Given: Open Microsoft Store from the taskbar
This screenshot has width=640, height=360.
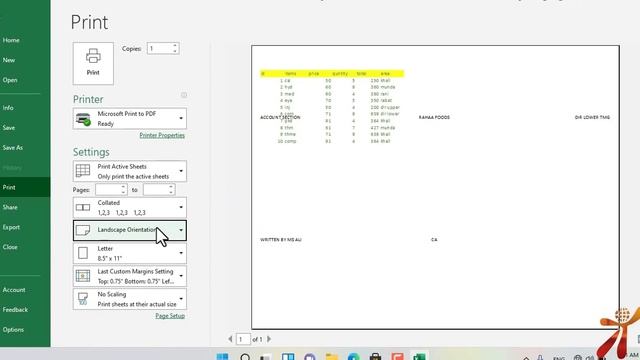Looking at the screenshot, I should [x=376, y=357].
